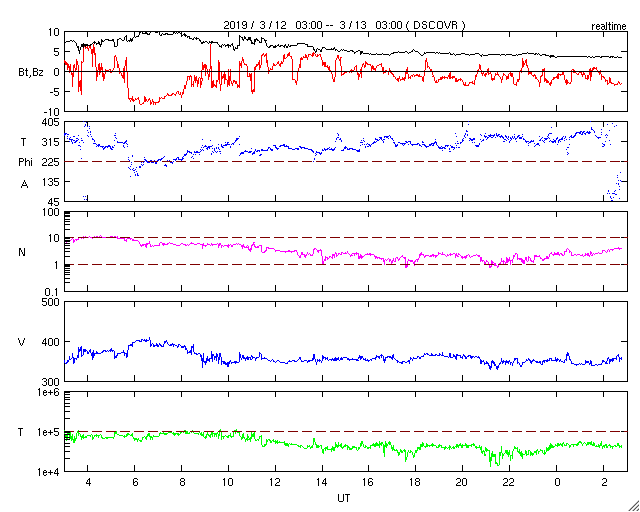Click the '1e+4' temperature tick
This screenshot has width=640, height=512.
click(x=48, y=472)
